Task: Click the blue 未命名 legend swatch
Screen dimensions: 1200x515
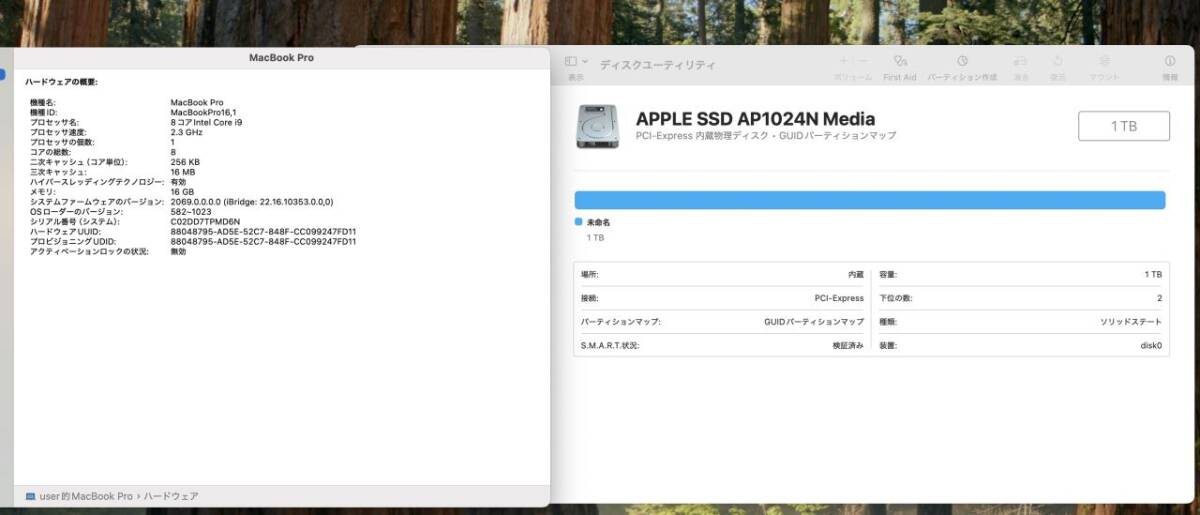Action: pyautogui.click(x=578, y=222)
